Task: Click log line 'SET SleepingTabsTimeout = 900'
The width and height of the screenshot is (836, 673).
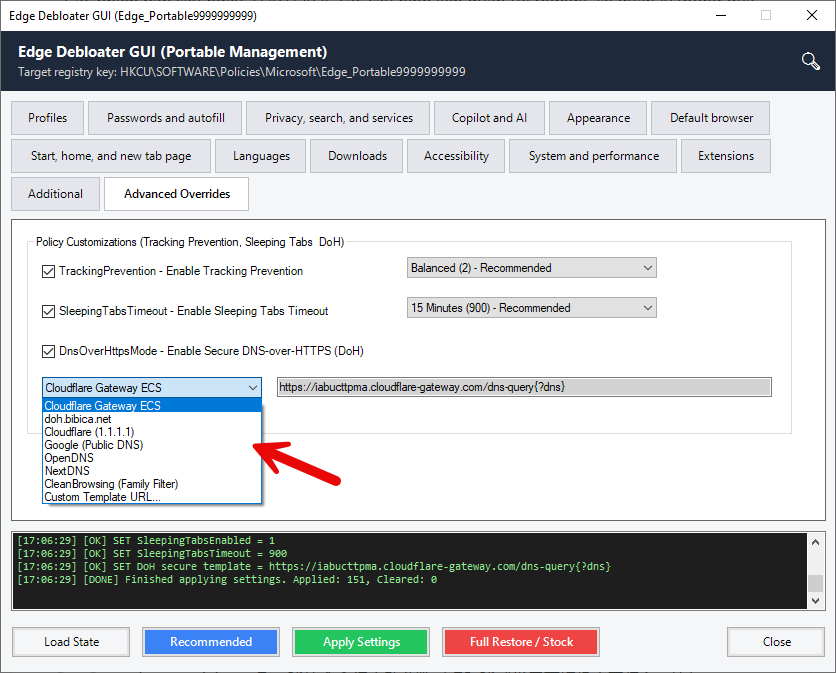Action: (151, 554)
